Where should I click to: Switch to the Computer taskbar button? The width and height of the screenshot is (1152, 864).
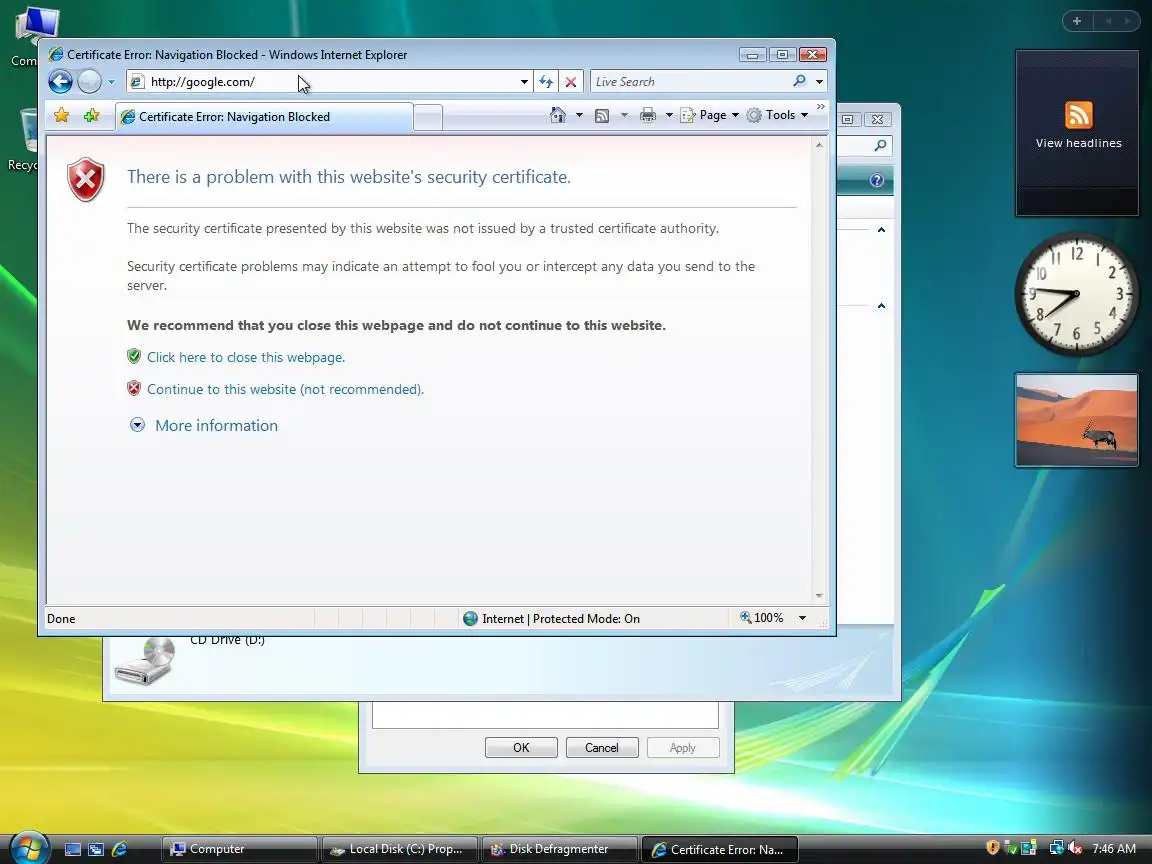click(x=240, y=849)
